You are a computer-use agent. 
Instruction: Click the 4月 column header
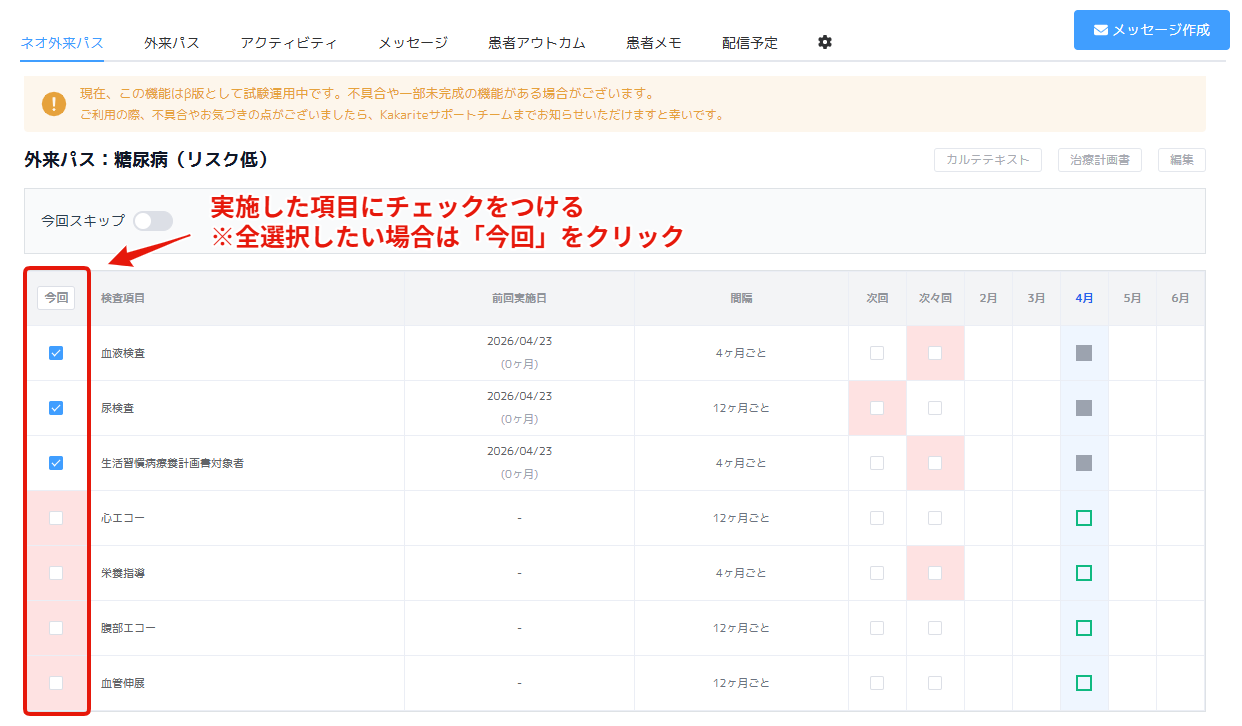click(1084, 298)
